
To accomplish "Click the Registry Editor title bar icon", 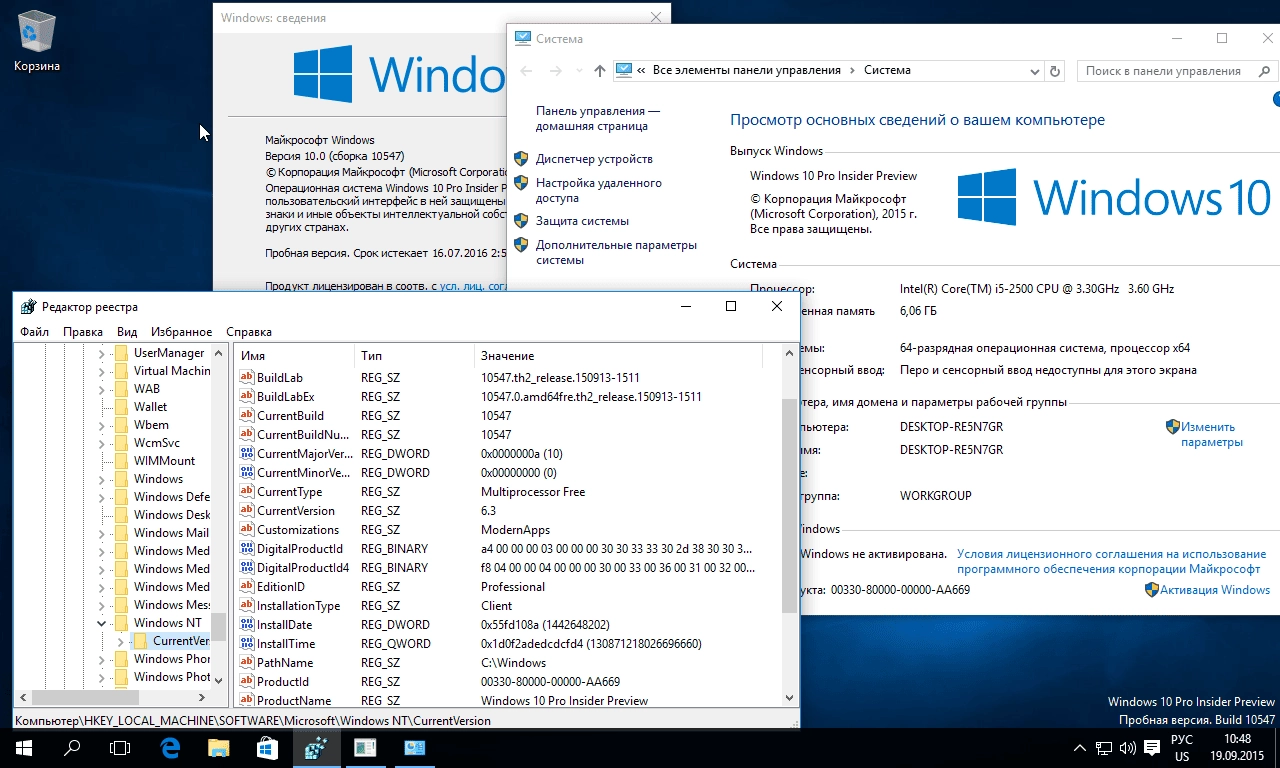I will (28, 307).
